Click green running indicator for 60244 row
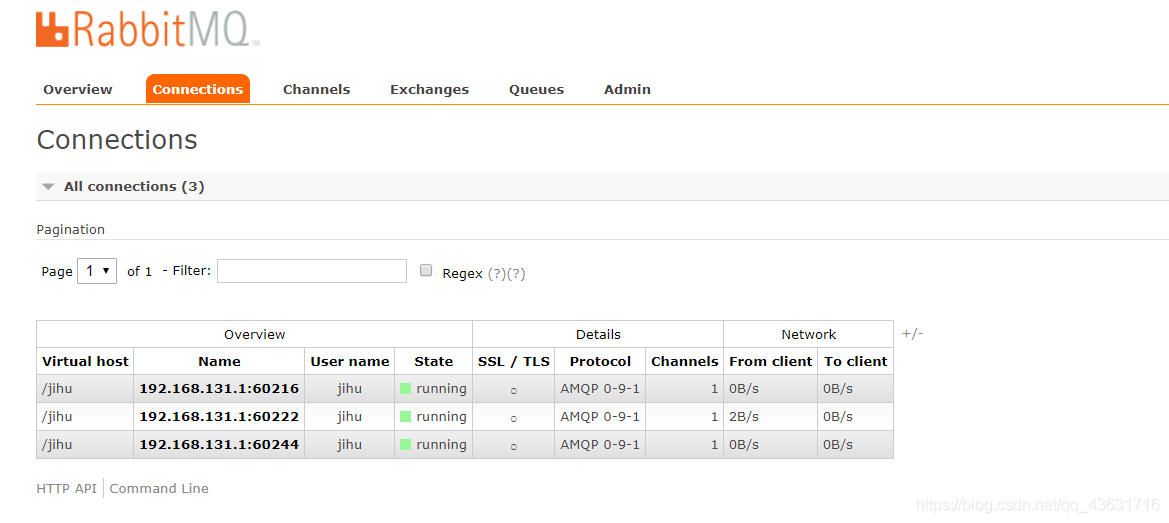This screenshot has width=1169, height=523. tap(406, 445)
